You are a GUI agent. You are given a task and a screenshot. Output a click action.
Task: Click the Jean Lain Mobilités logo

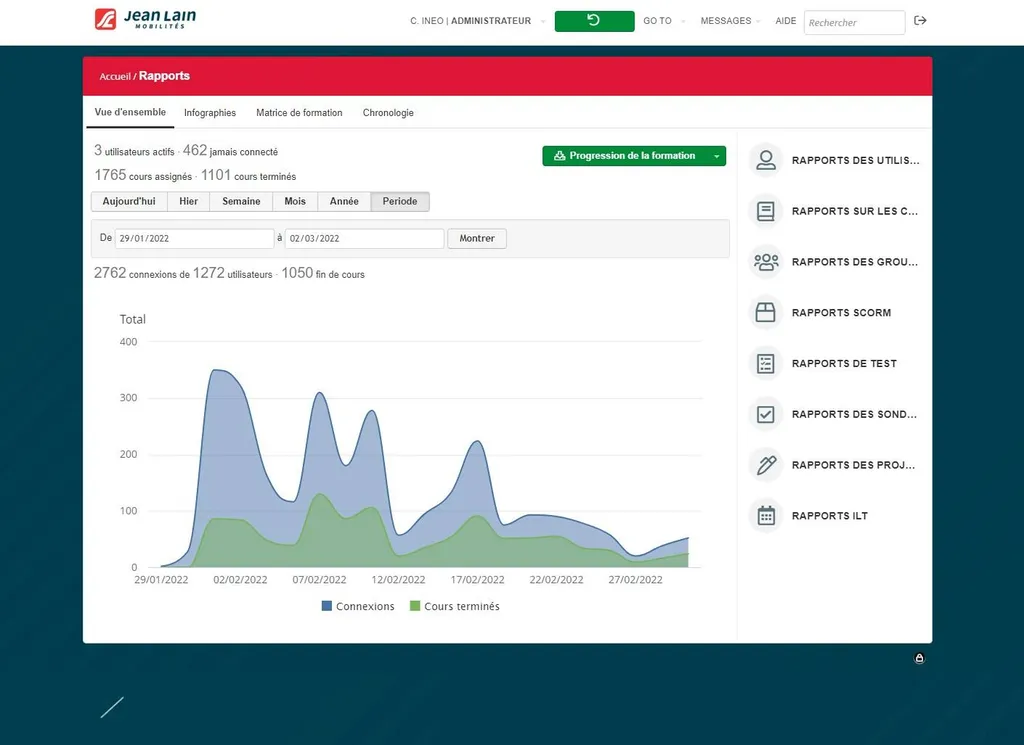(145, 20)
